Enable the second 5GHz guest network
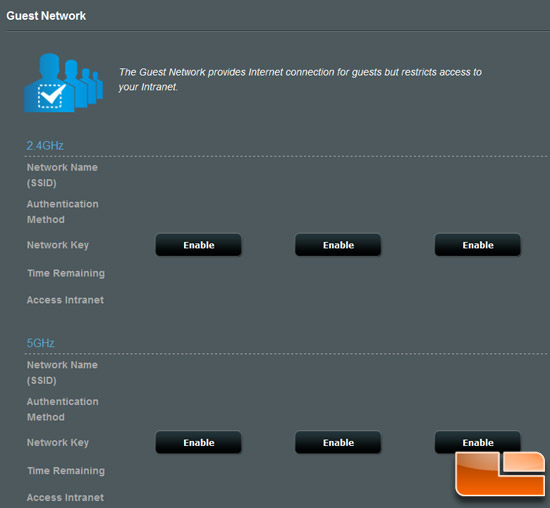The image size is (550, 508). click(338, 442)
